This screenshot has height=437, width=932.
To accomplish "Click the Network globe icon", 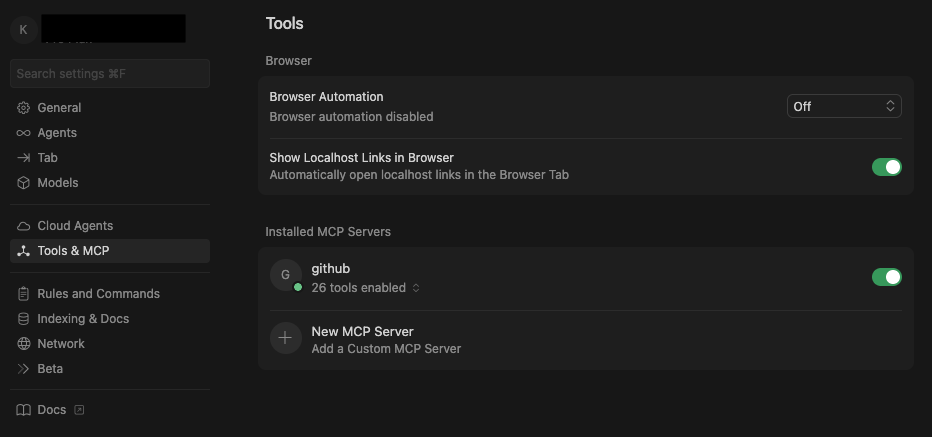I will point(24,344).
